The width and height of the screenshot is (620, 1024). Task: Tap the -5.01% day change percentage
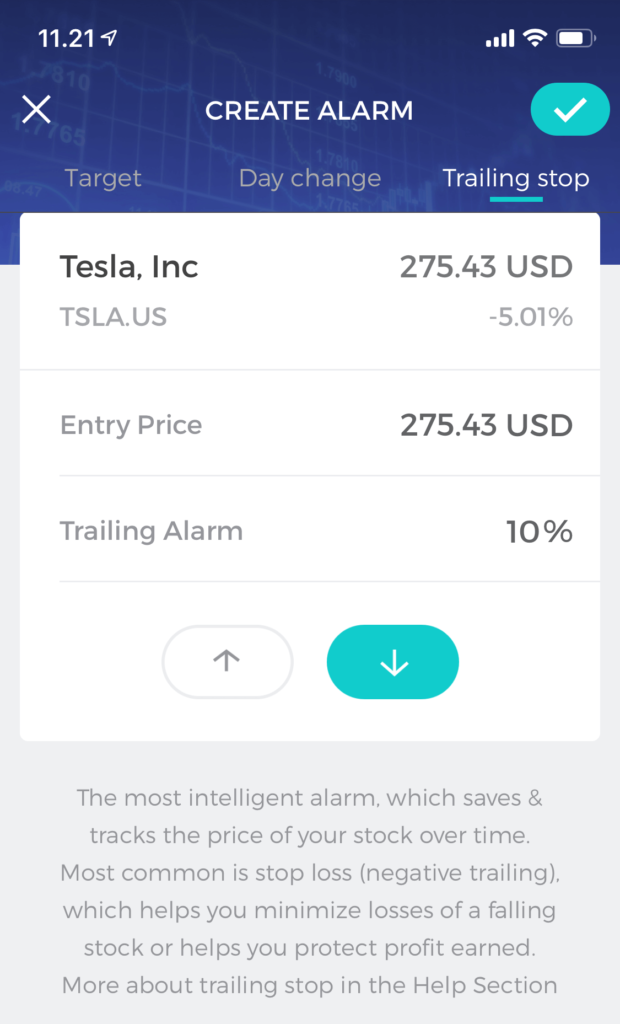tap(536, 317)
